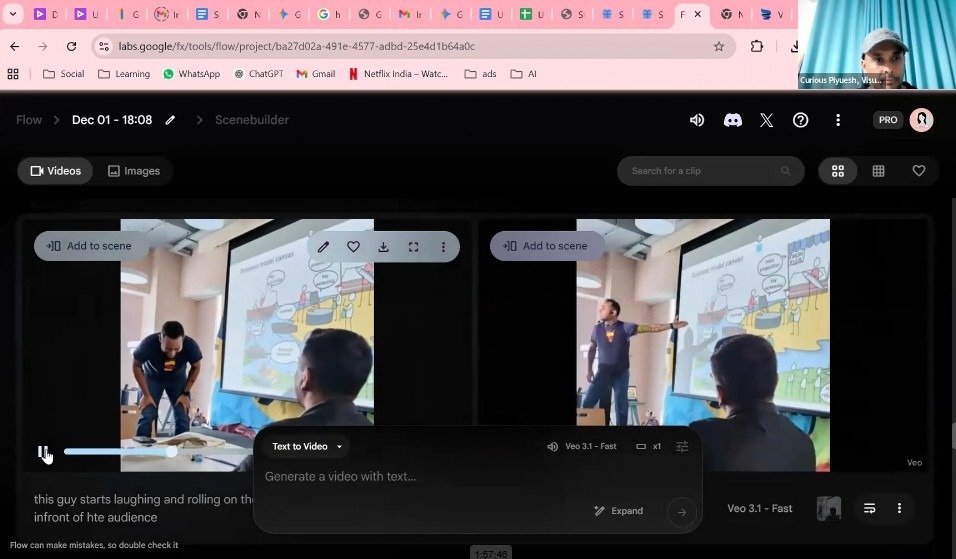Open the Gmail bookmark
Image resolution: width=956 pixels, height=559 pixels.
(x=316, y=74)
